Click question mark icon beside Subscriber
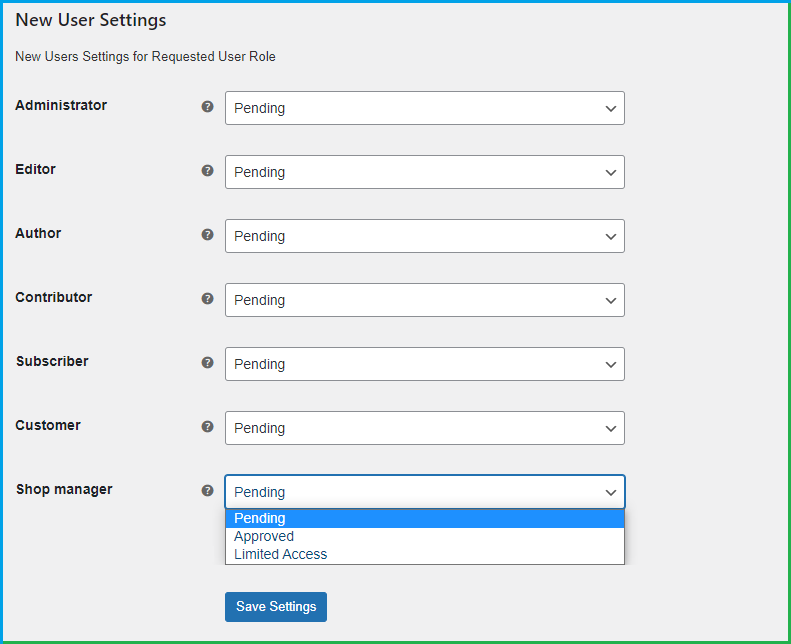 [207, 362]
